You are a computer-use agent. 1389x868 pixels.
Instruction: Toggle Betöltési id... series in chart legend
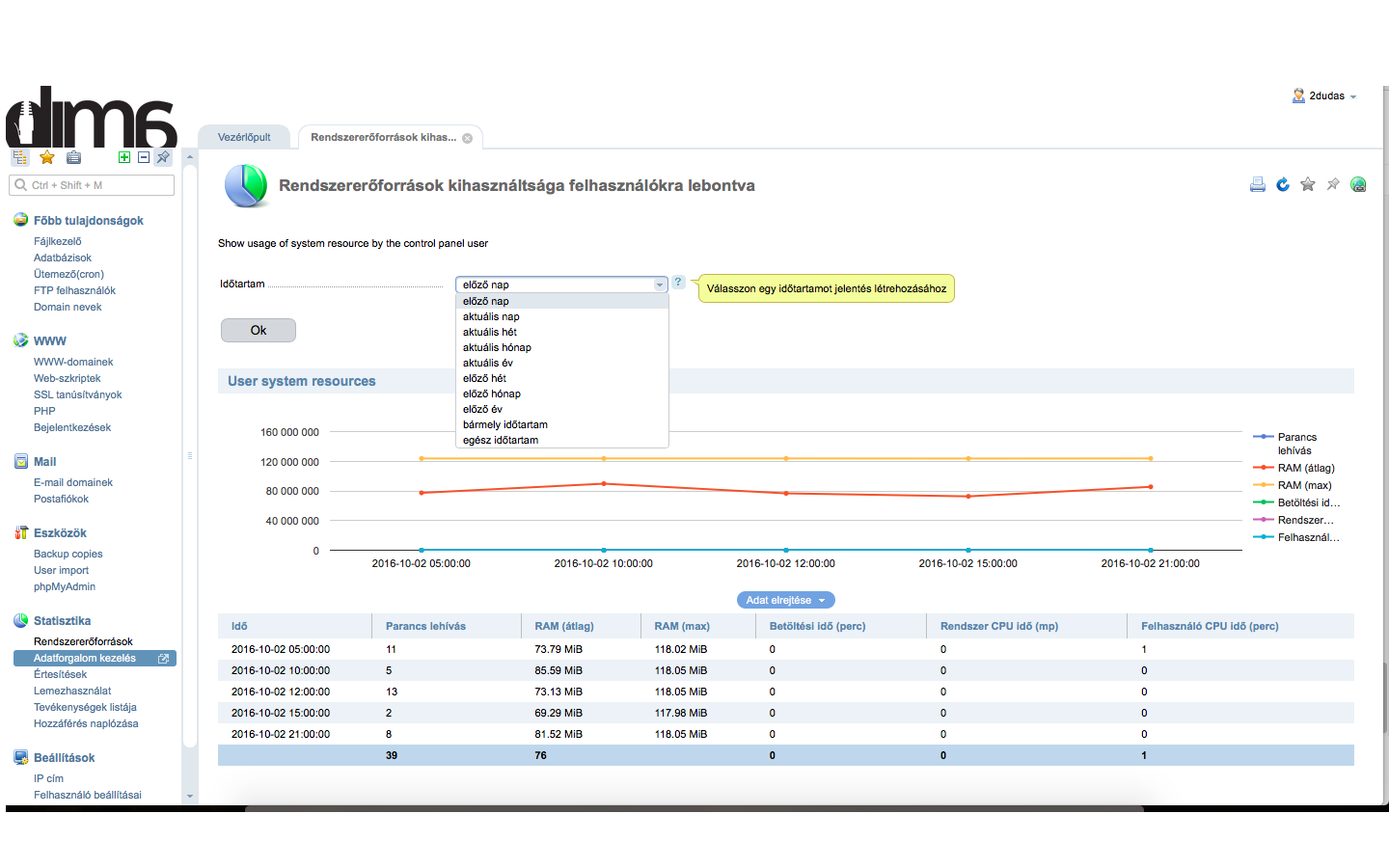point(1296,502)
